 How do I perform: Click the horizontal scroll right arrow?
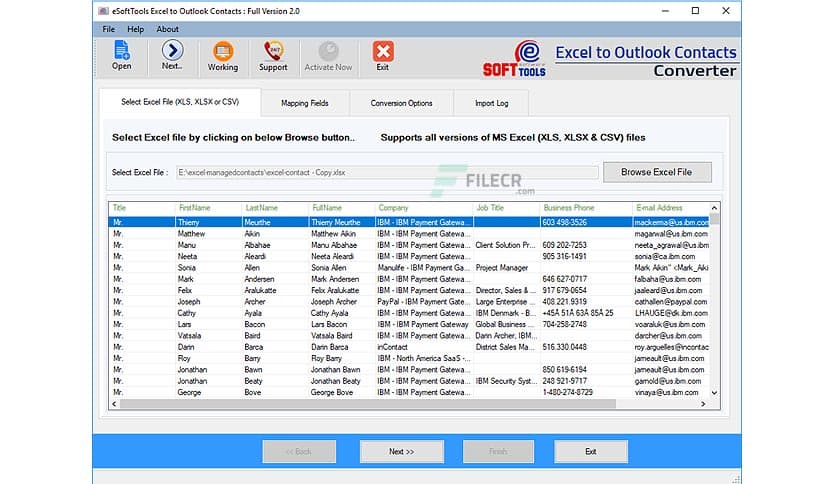click(703, 404)
